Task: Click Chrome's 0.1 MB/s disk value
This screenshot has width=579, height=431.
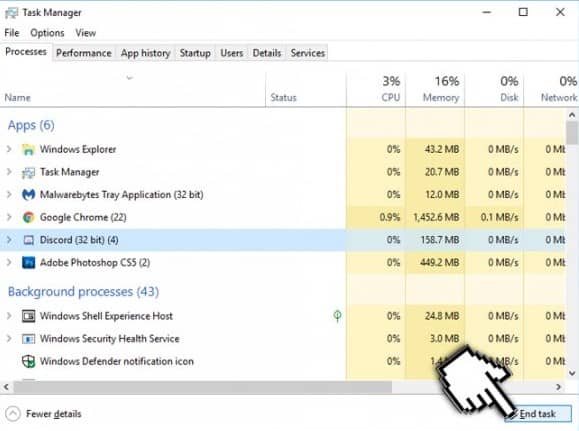Action: (x=500, y=217)
